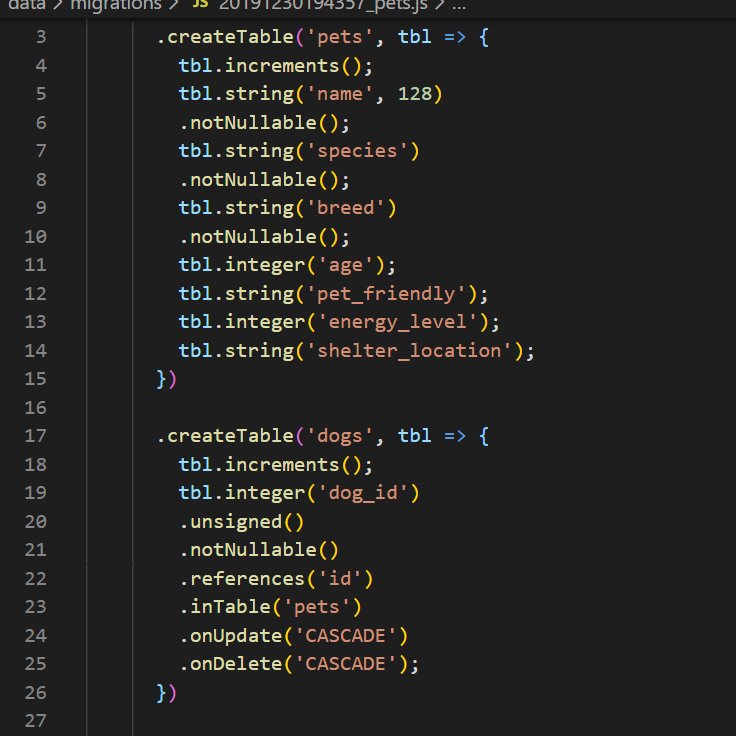Viewport: 736px width, 736px height.
Task: Click line number 3 in the gutter
Action: 41,37
